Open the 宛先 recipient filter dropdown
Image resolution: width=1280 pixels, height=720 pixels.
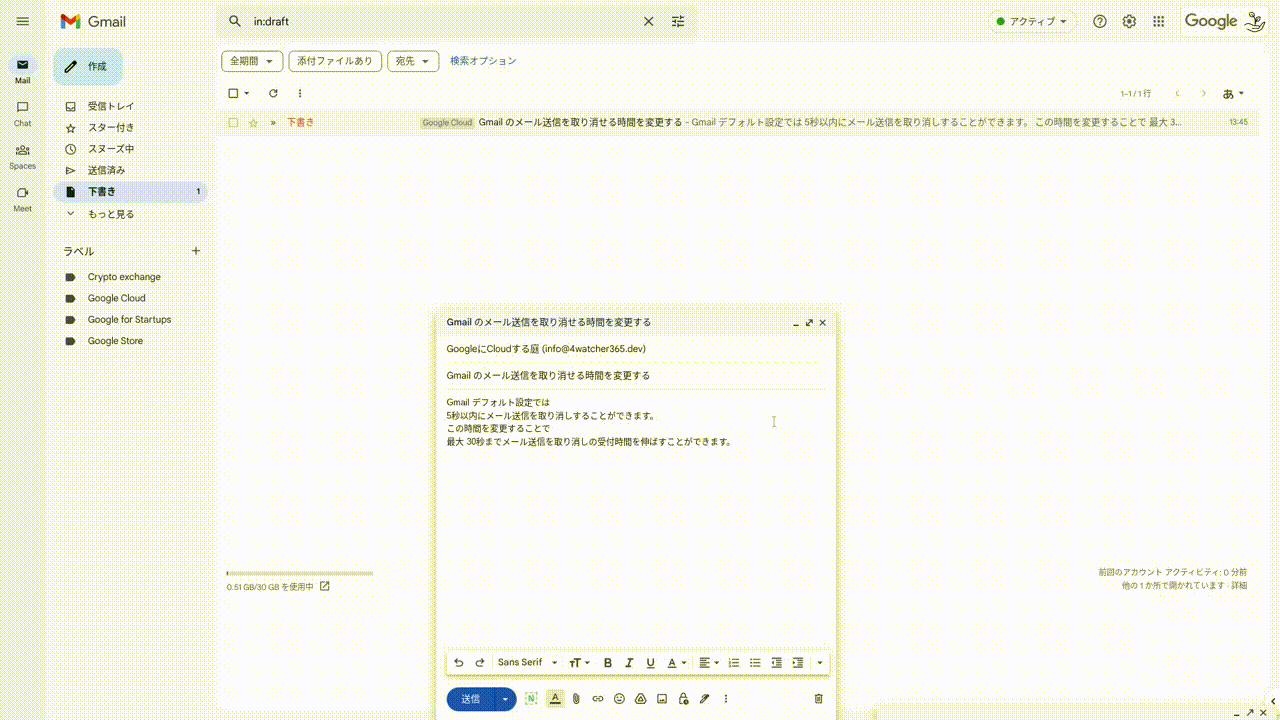click(413, 61)
